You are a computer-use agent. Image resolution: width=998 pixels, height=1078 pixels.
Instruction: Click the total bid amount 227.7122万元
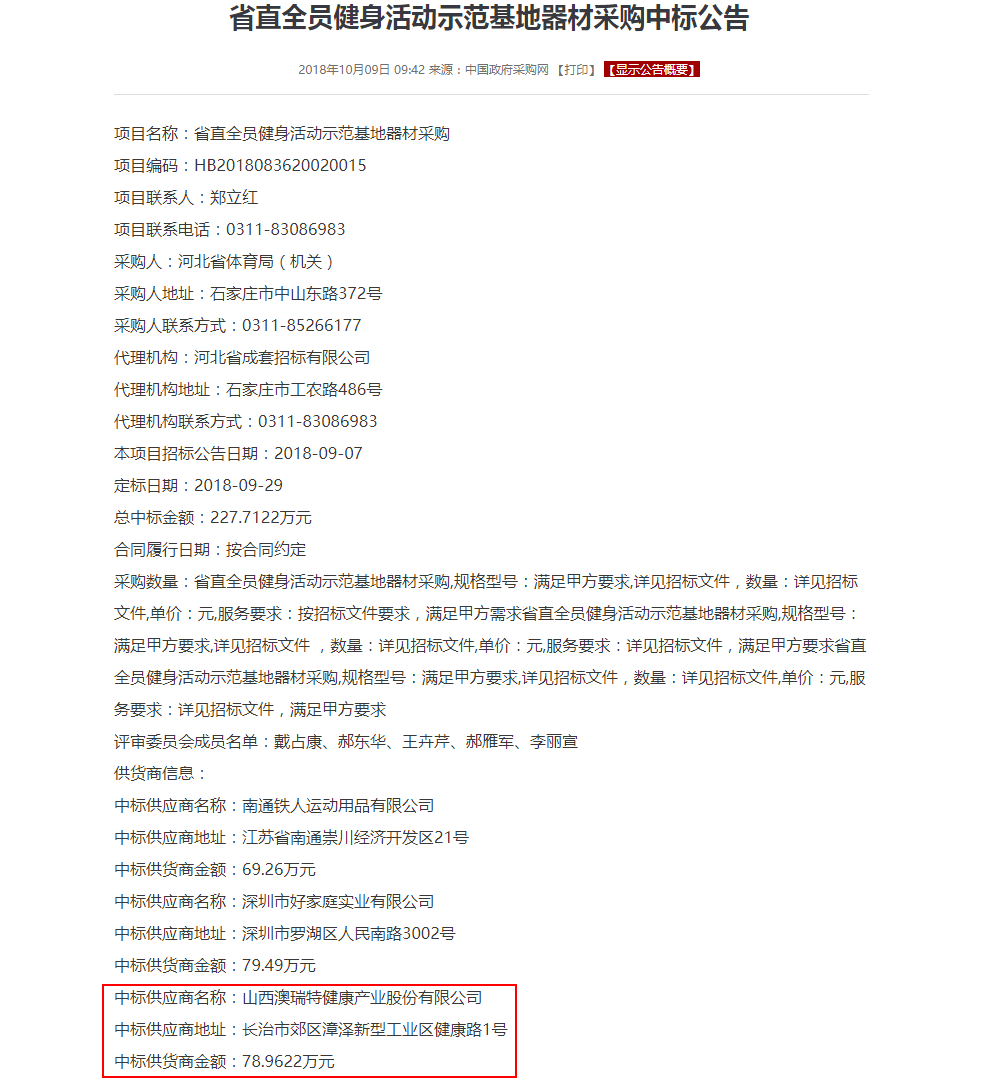point(261,518)
